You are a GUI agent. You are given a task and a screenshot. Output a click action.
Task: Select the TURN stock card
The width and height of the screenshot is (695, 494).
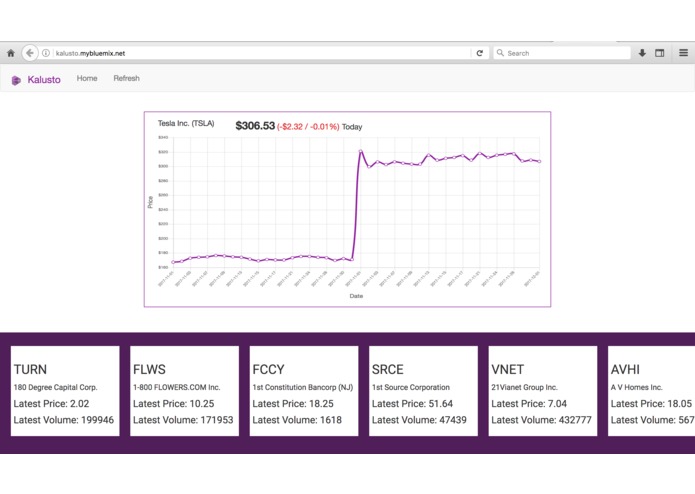tap(65, 391)
